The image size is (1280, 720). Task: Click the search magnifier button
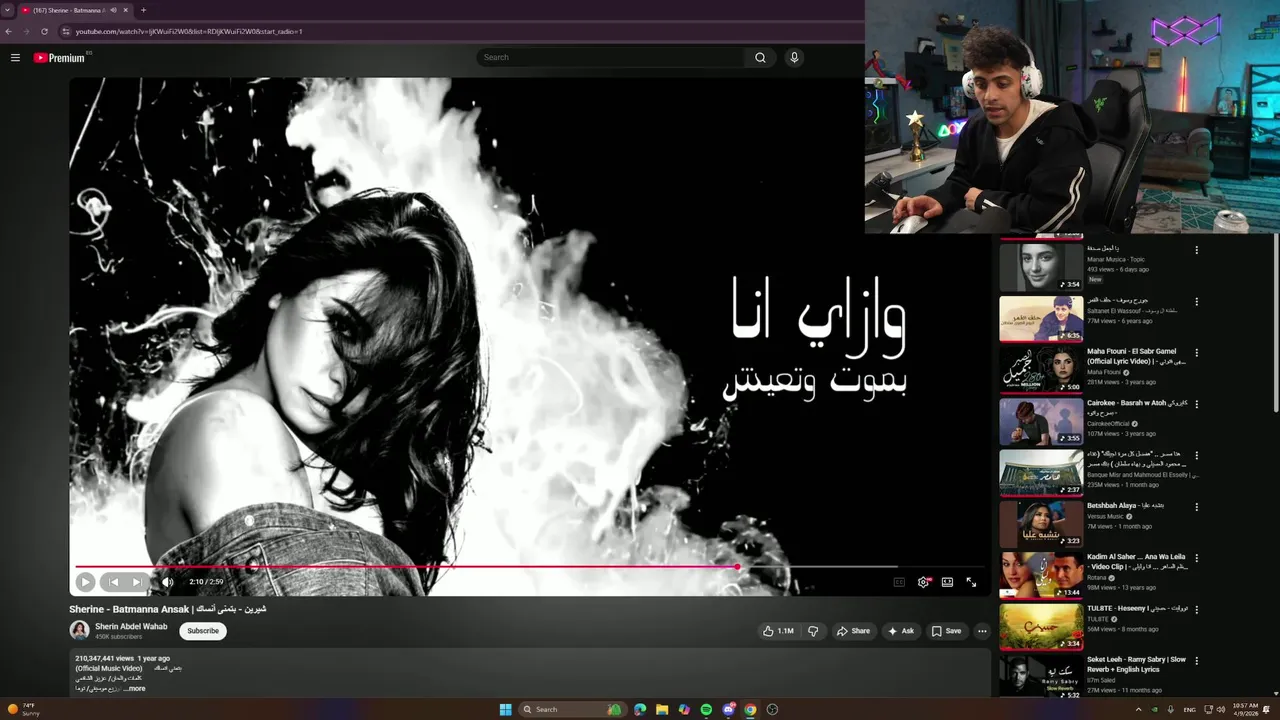(x=760, y=57)
